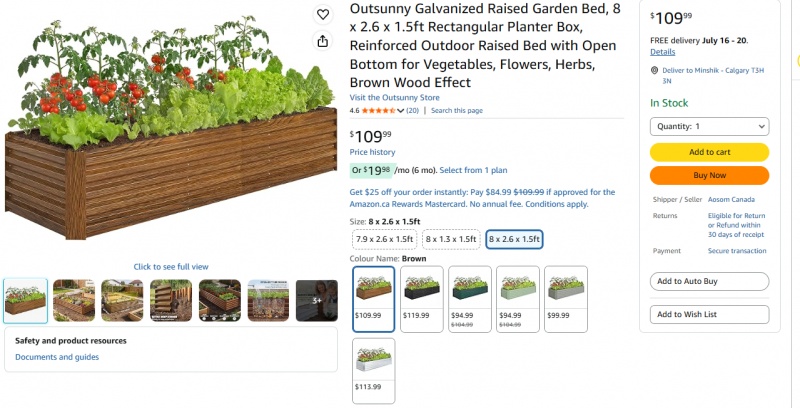Choose the Brown colour swatch at $109.99
800x408 pixels.
[373, 299]
